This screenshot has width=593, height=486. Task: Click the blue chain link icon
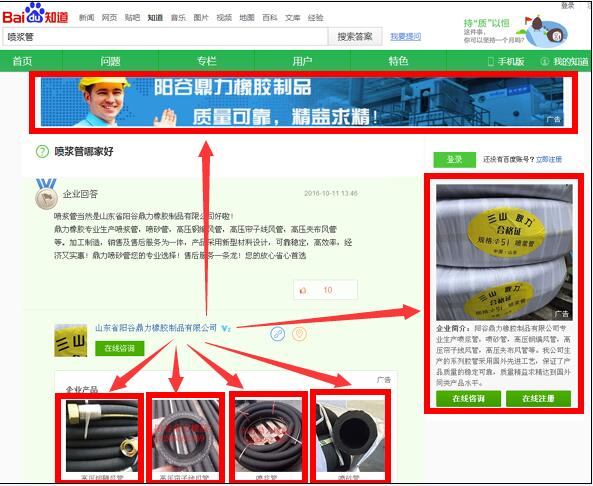(278, 334)
